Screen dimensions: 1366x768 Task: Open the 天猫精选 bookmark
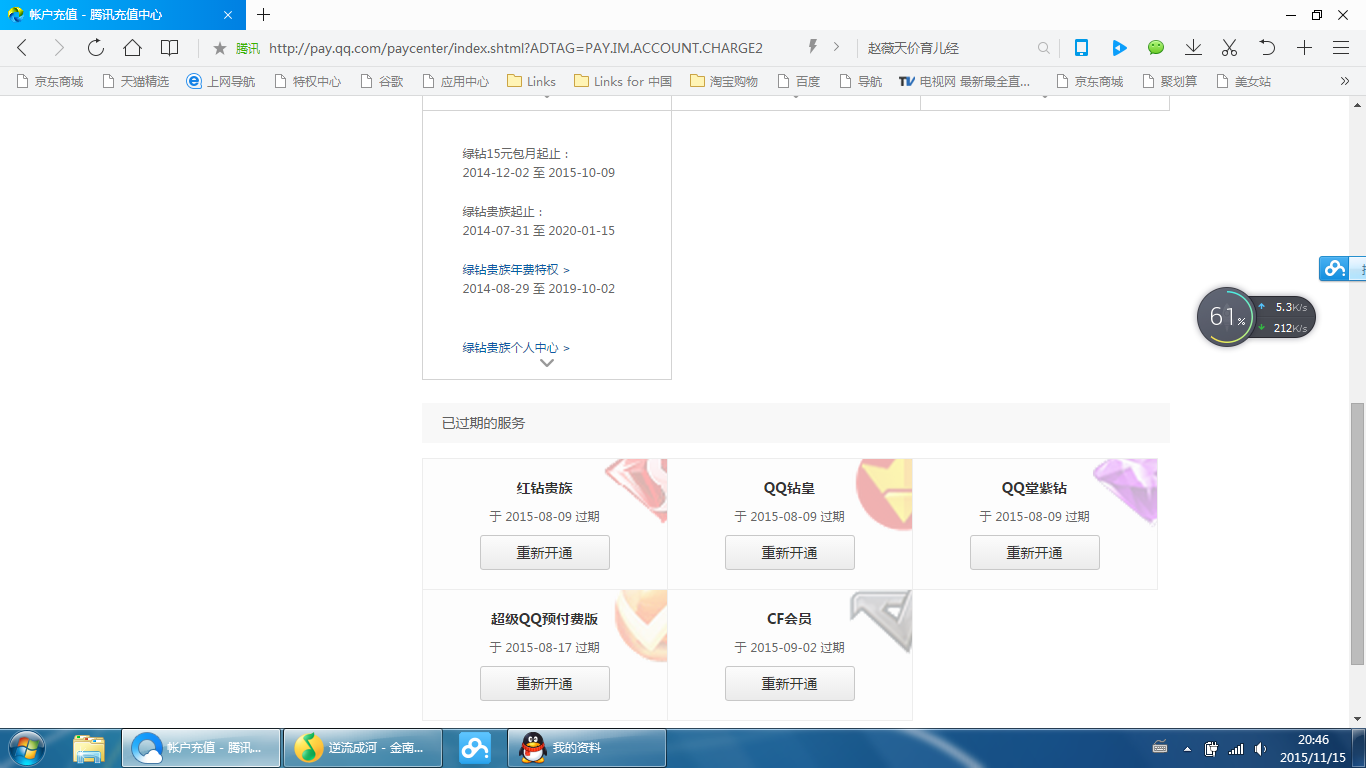point(136,82)
